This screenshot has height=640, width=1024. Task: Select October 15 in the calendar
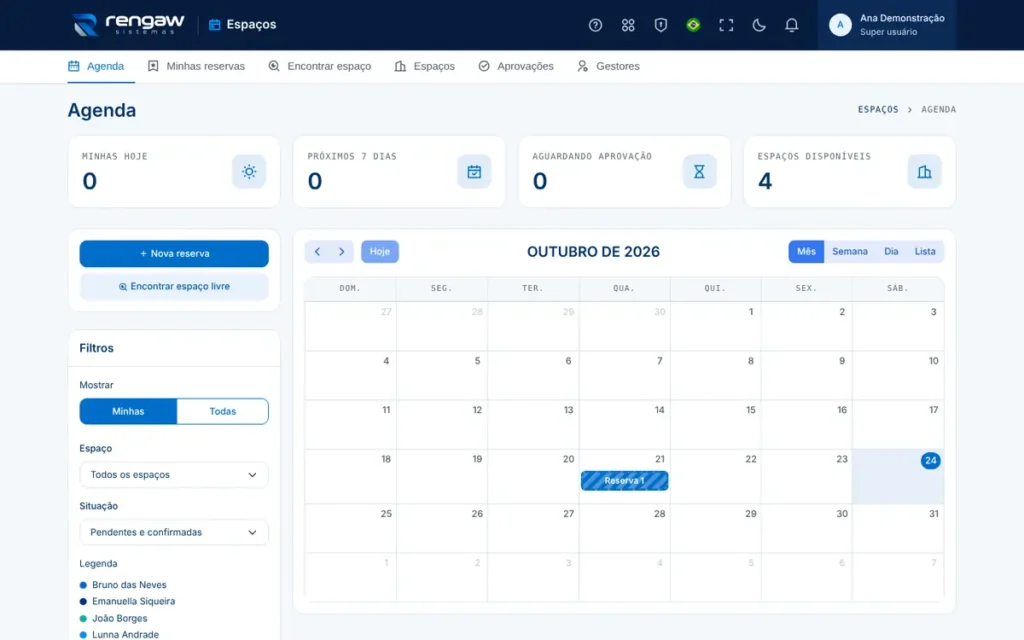pos(715,424)
